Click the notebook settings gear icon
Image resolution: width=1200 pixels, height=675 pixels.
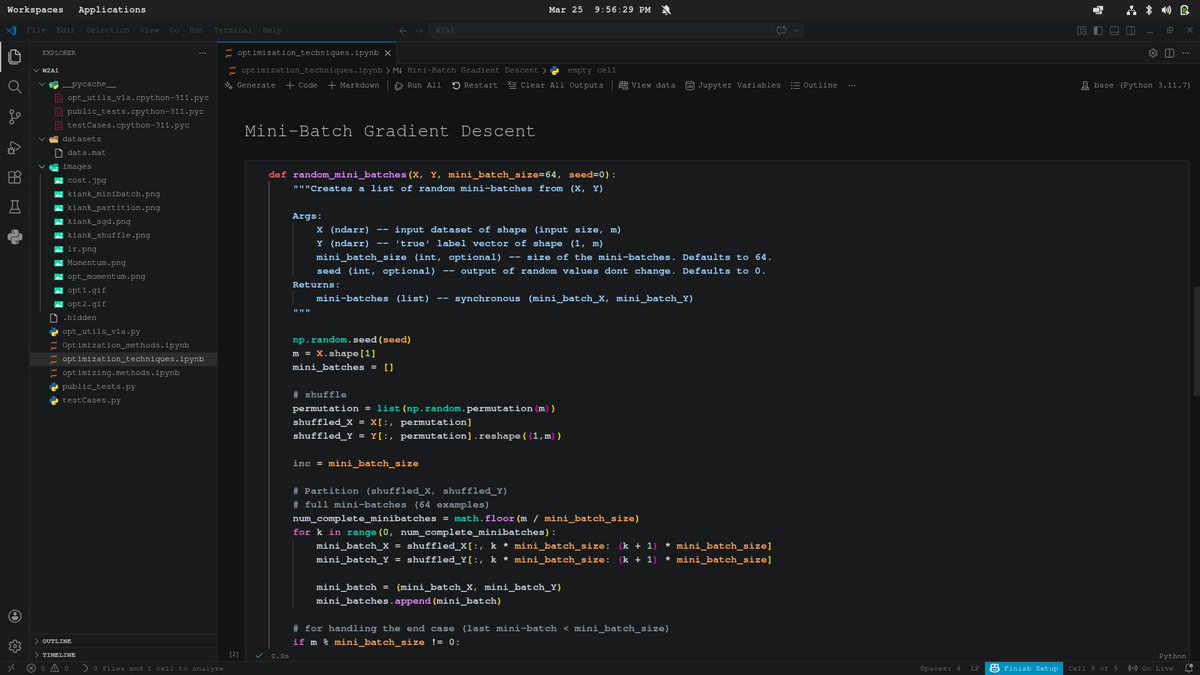coord(1153,52)
